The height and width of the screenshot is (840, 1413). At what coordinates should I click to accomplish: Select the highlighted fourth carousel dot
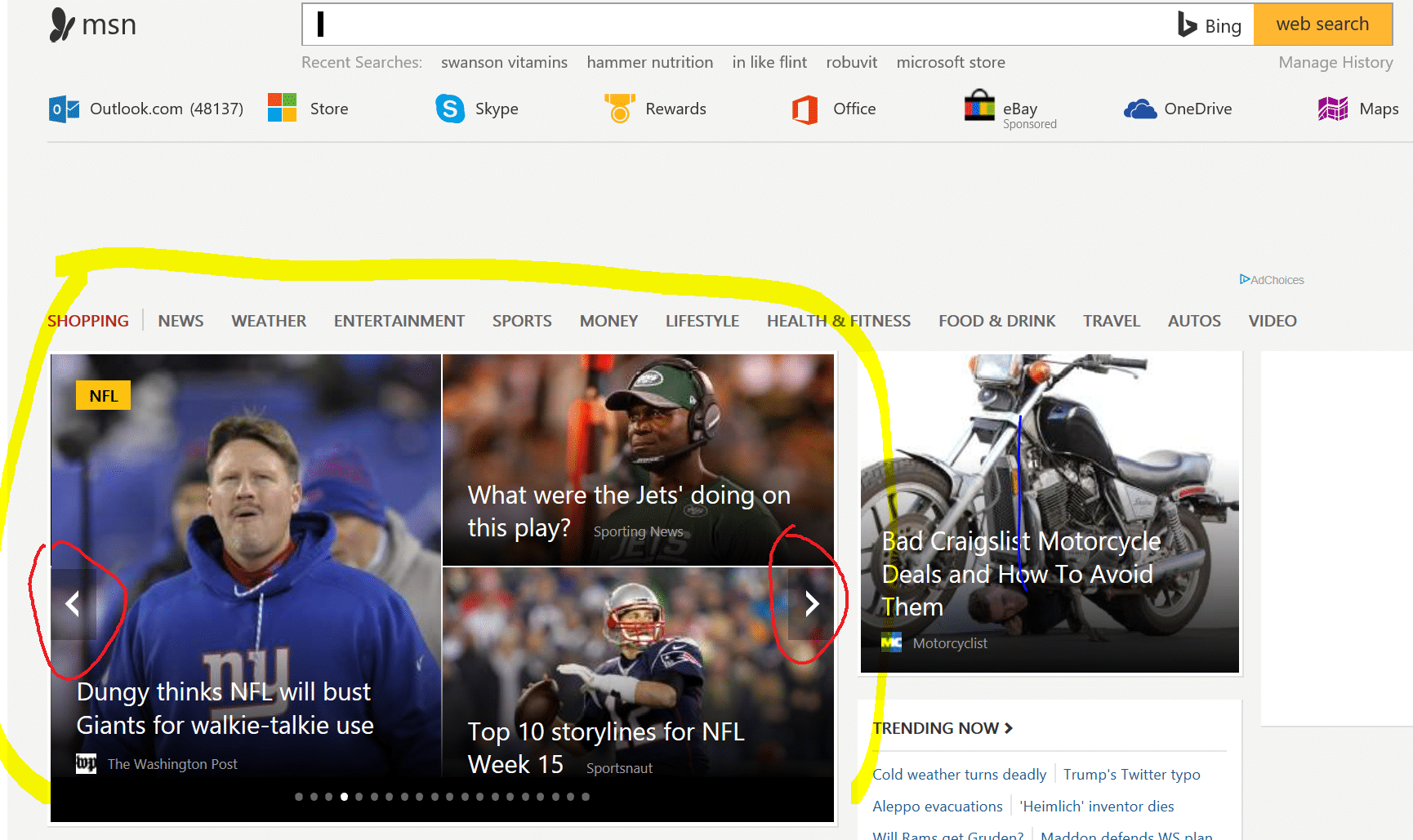point(344,797)
